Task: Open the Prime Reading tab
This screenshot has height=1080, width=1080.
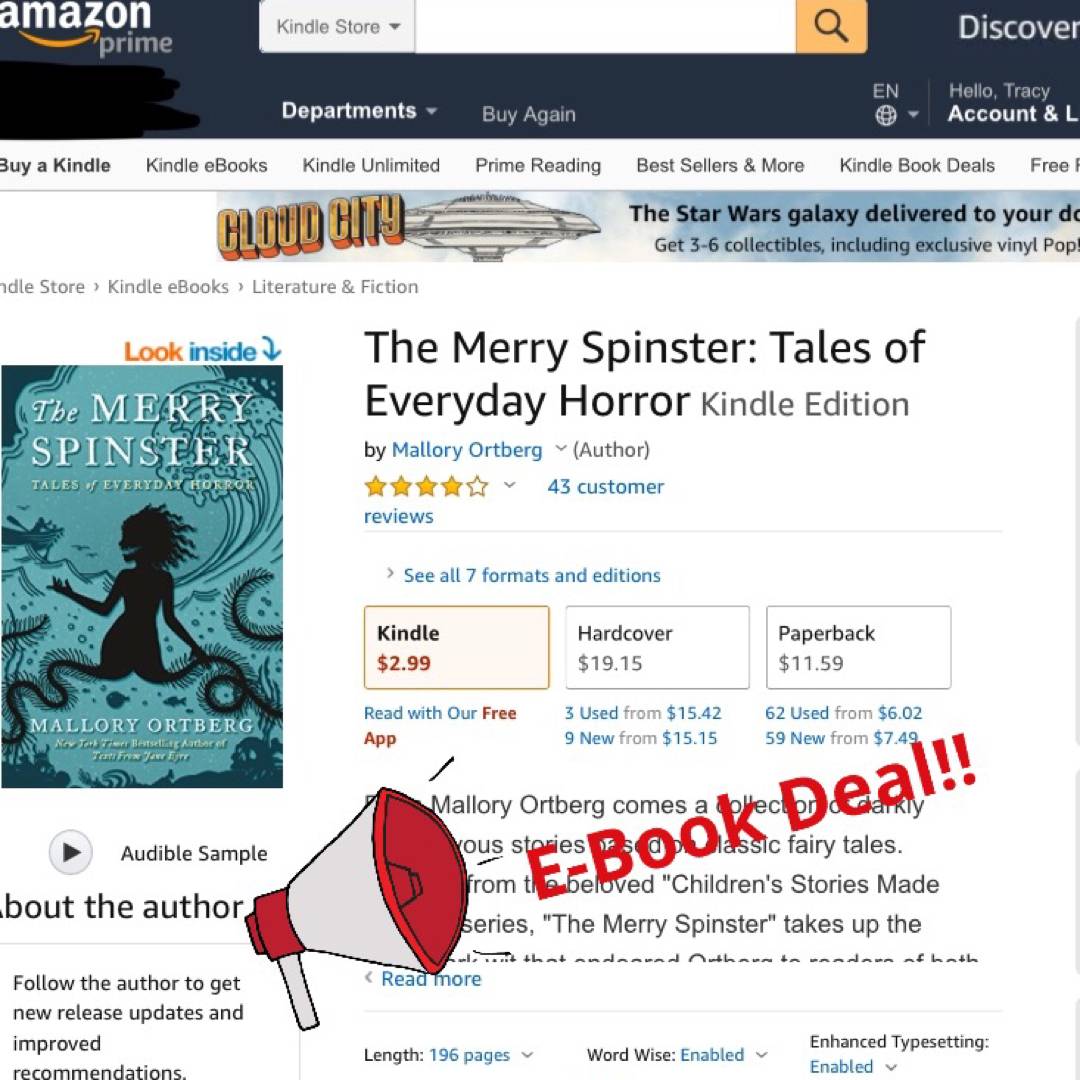Action: [538, 165]
